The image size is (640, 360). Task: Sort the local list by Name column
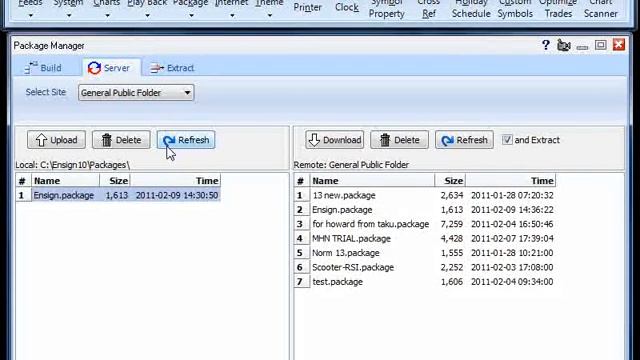[65, 181]
